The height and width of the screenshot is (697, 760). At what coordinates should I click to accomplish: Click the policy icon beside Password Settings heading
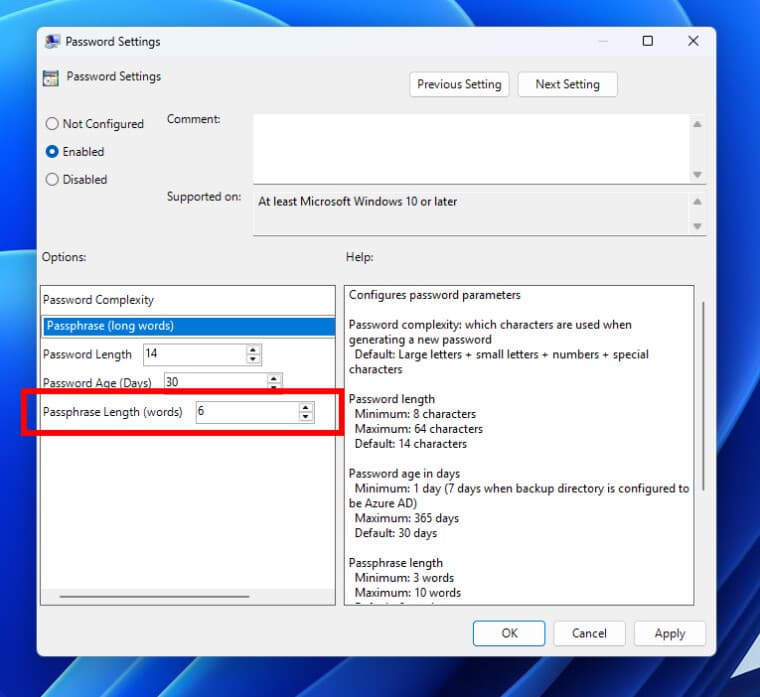point(51,78)
